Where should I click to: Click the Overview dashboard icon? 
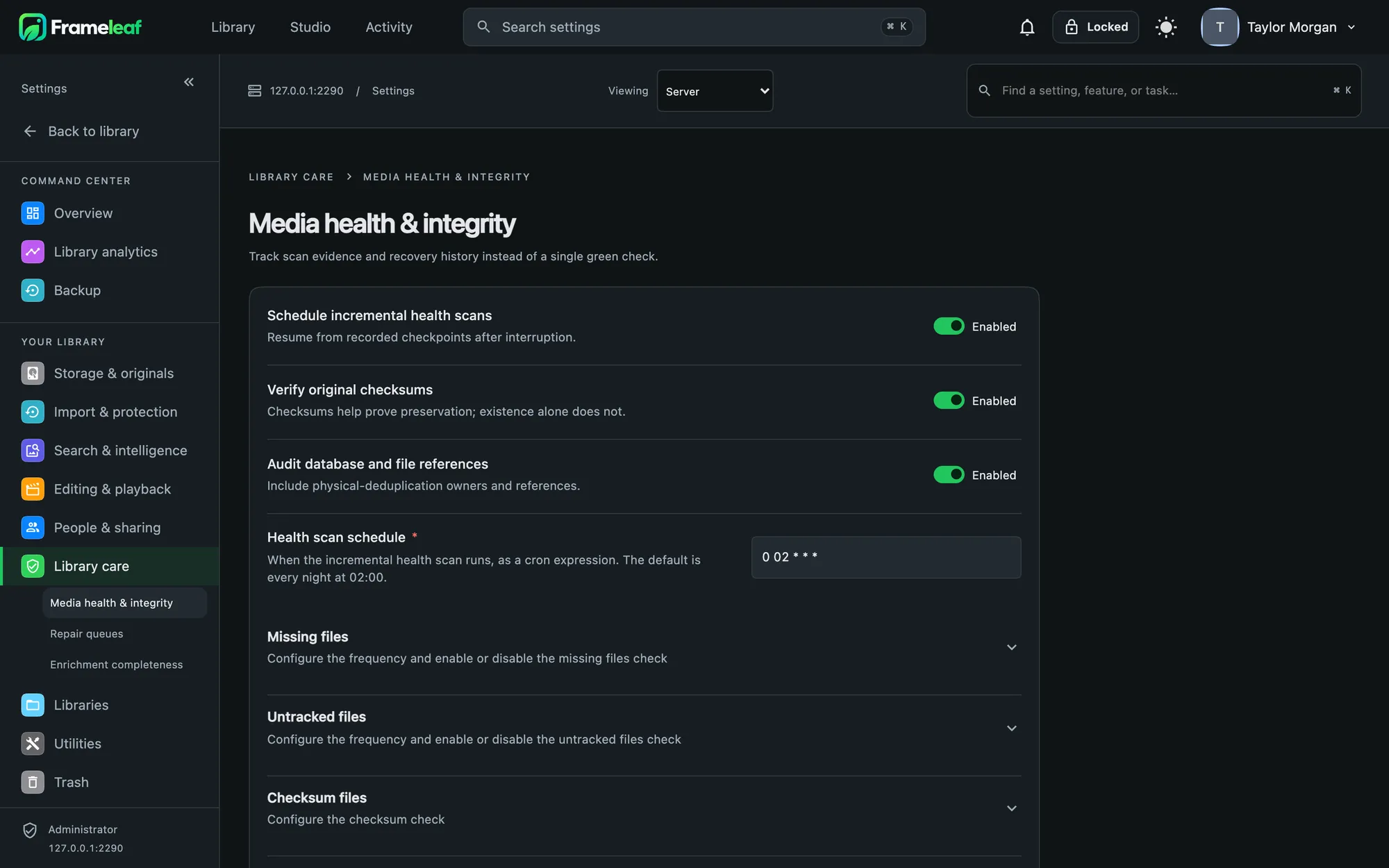(33, 213)
